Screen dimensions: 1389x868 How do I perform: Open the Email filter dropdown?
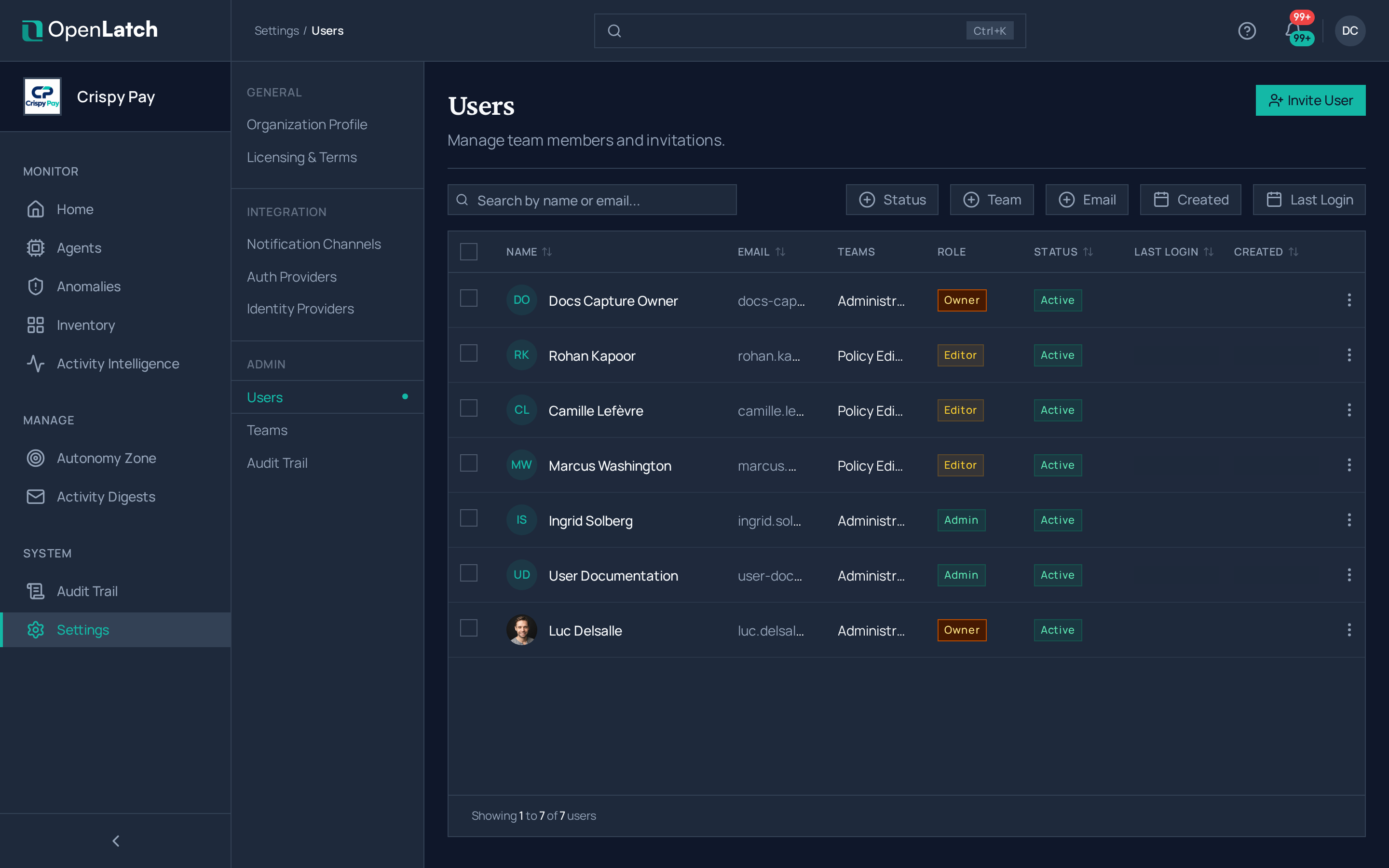(x=1087, y=200)
